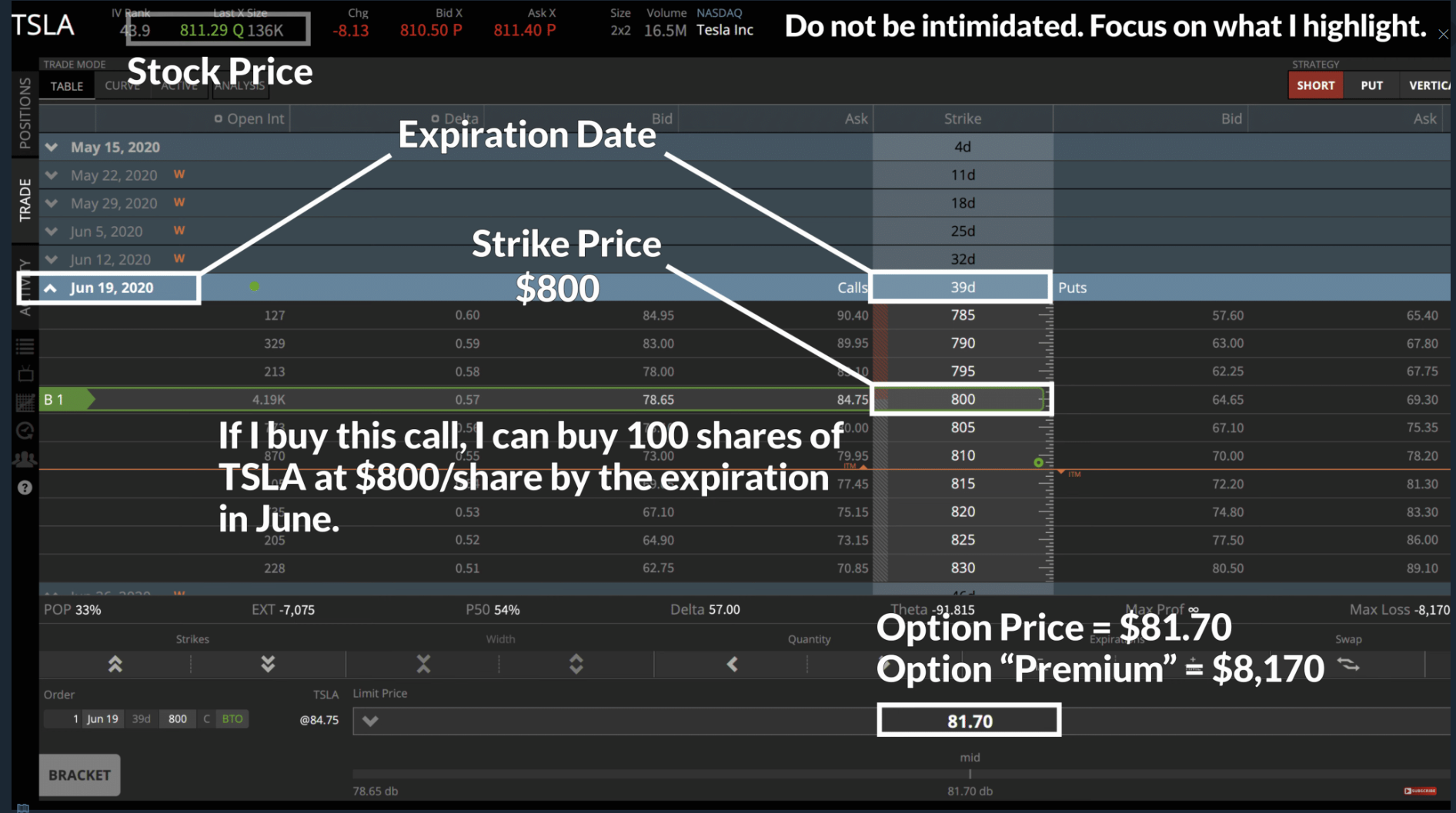
Task: Click the double-chevron to widen Strikes
Action: (115, 663)
